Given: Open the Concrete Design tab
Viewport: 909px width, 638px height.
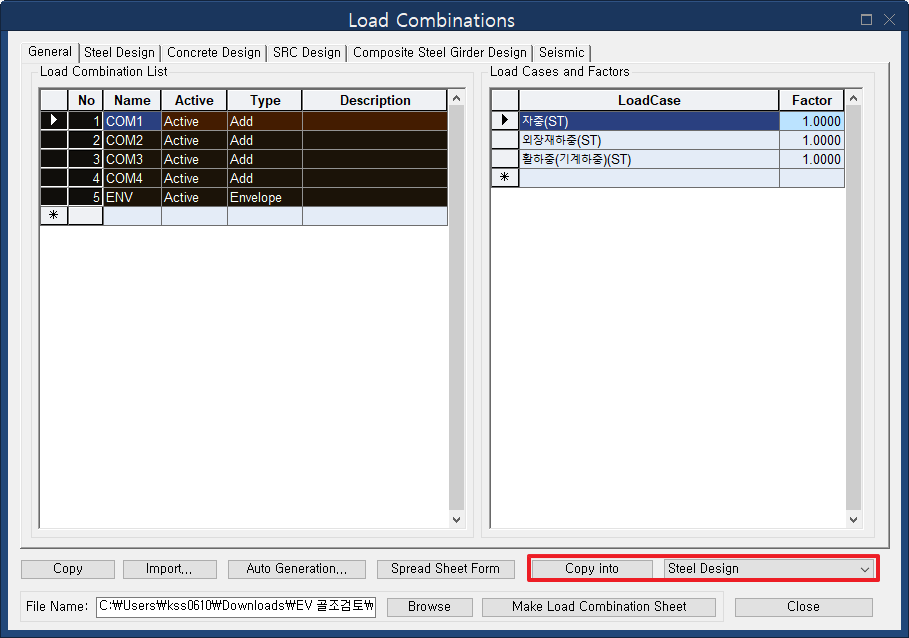Looking at the screenshot, I should point(214,53).
